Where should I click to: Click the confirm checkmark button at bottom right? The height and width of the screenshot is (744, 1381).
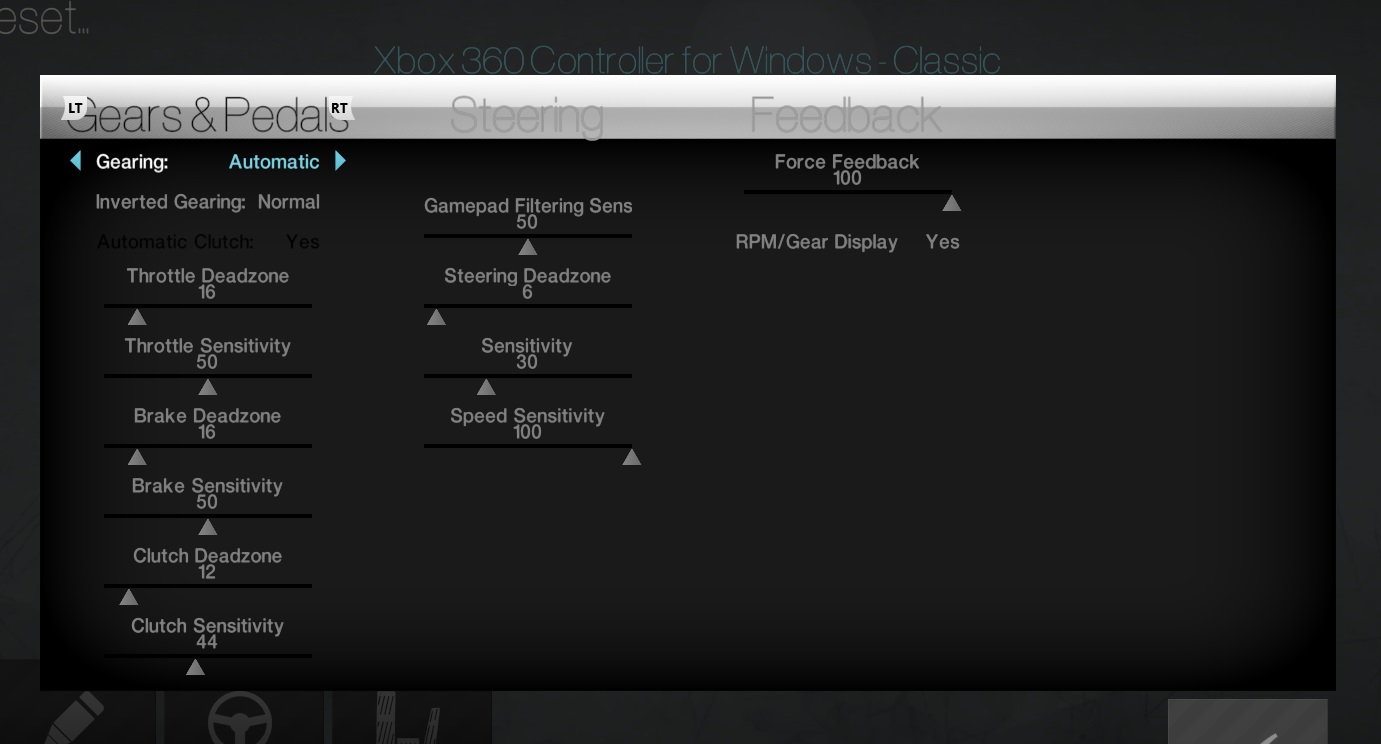(x=1248, y=722)
